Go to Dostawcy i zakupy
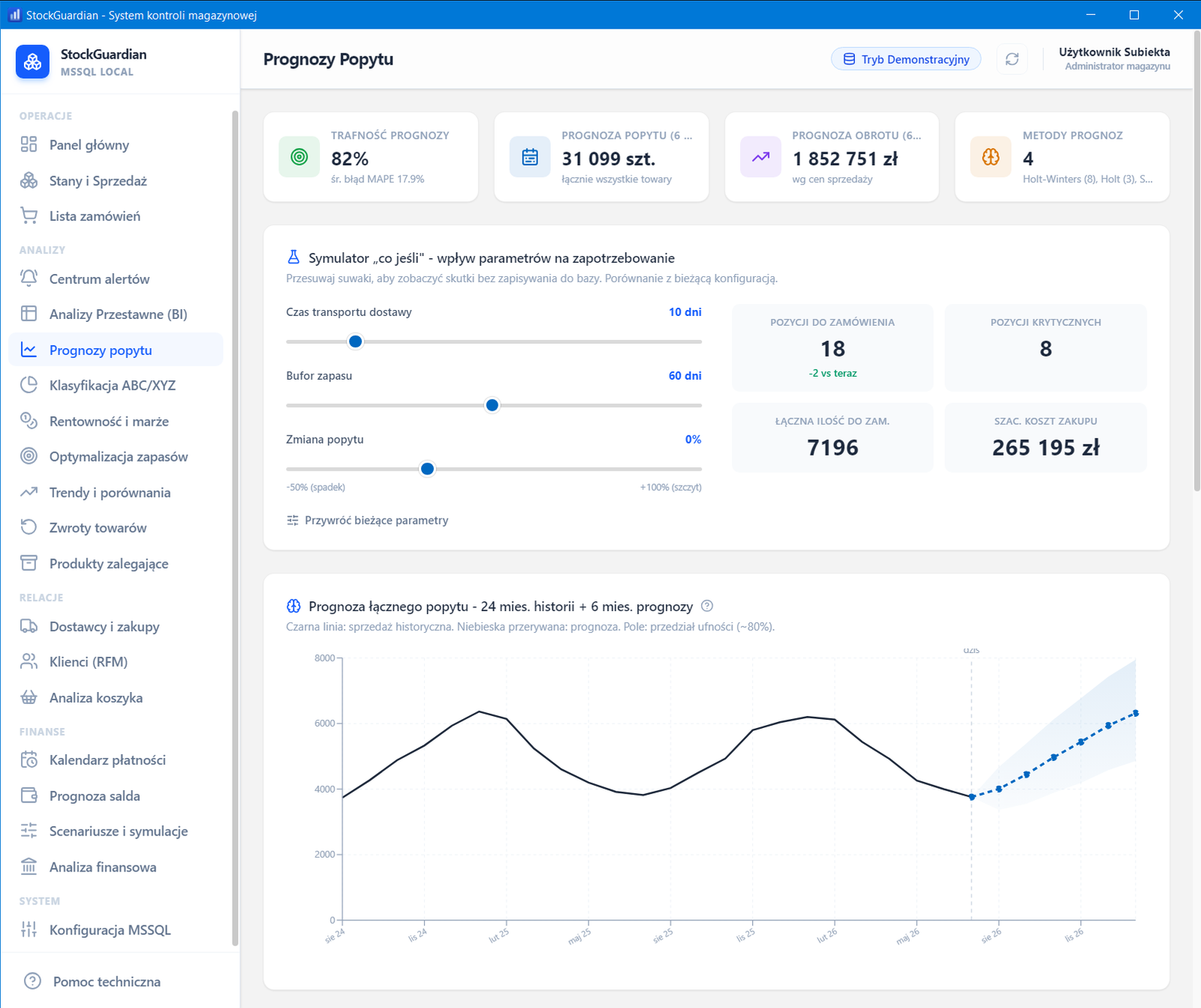The image size is (1201, 1008). (116, 626)
